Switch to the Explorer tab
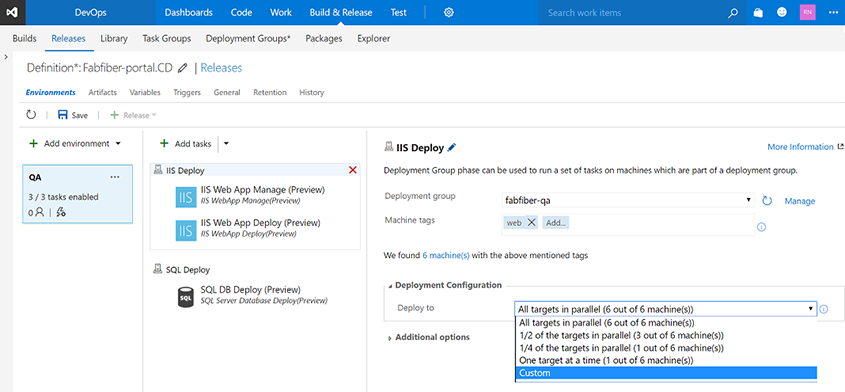Screen dimensions: 845x392 (x=373, y=38)
